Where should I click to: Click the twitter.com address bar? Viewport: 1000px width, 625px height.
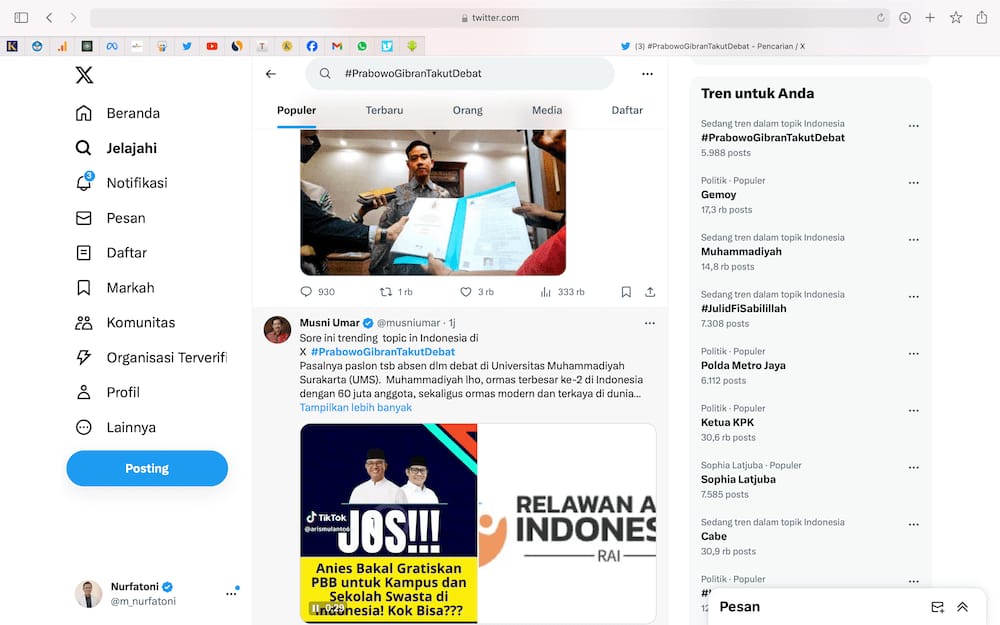(490, 18)
